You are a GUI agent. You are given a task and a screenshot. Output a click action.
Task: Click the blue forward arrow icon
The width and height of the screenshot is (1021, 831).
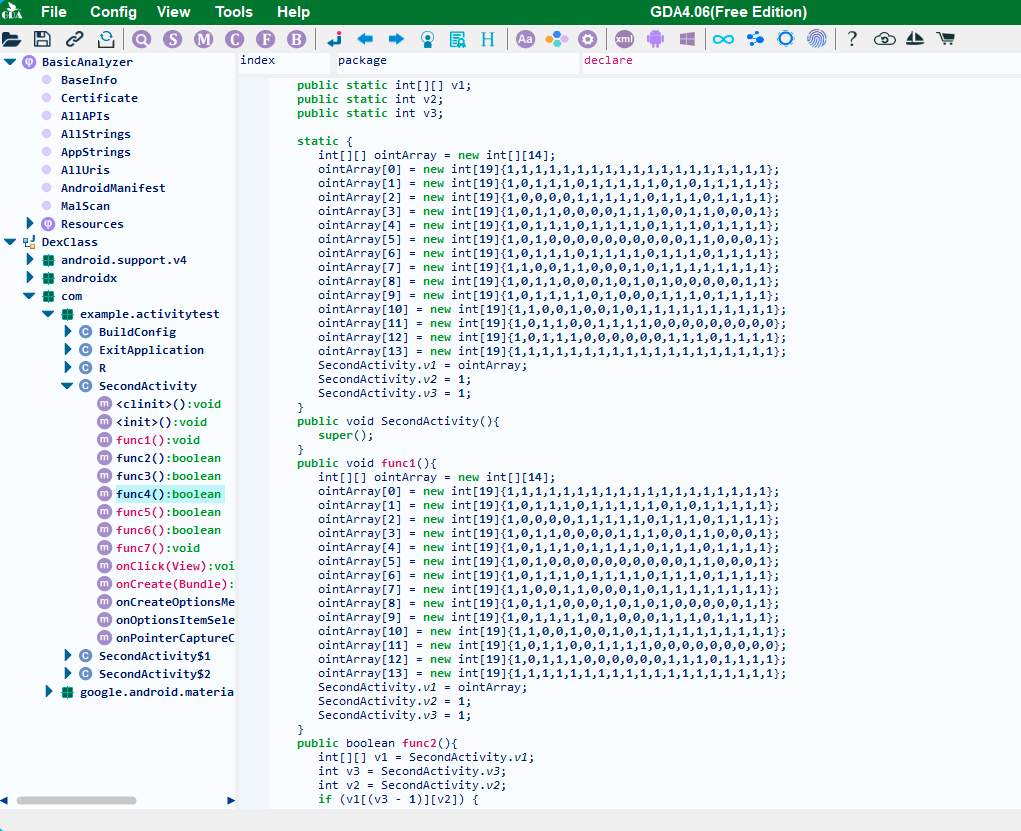tap(396, 39)
